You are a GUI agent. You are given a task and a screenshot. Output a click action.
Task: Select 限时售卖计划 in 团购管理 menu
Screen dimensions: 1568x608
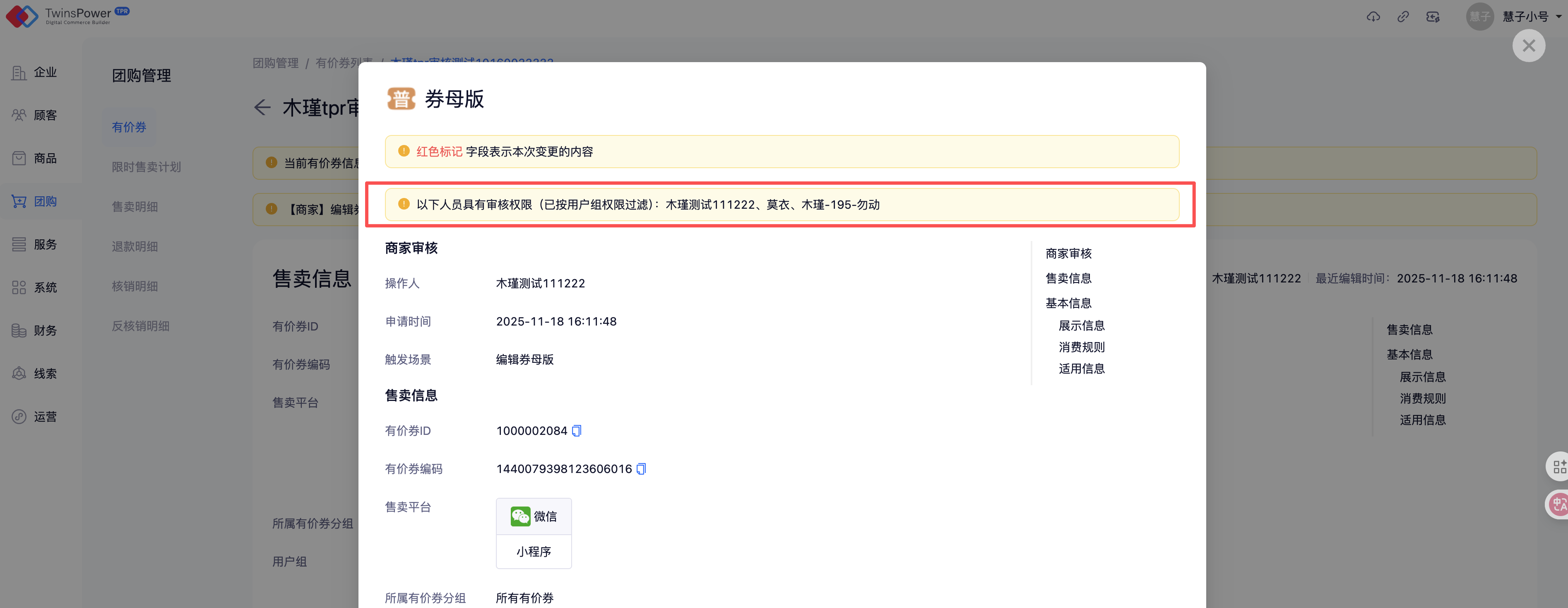[x=146, y=167]
